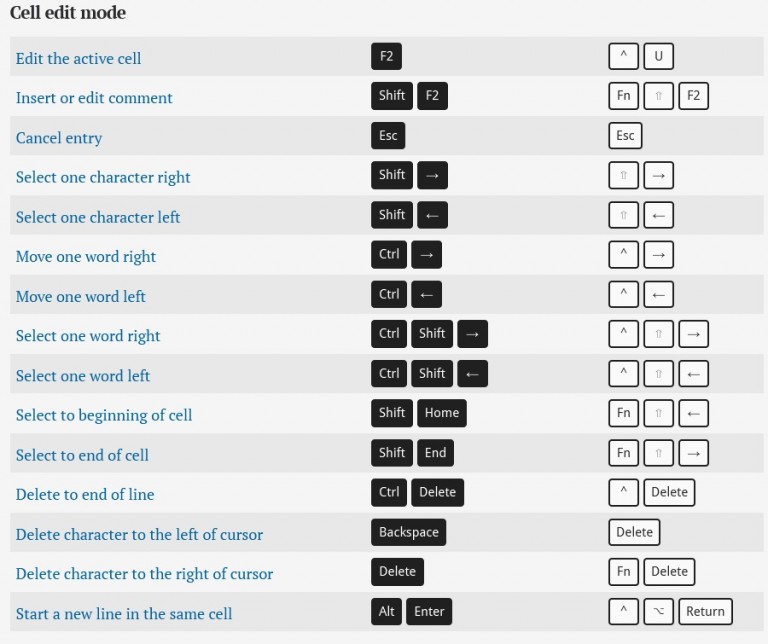Click the "Insert or edit comment" link
This screenshot has width=768, height=644.
[94, 98]
